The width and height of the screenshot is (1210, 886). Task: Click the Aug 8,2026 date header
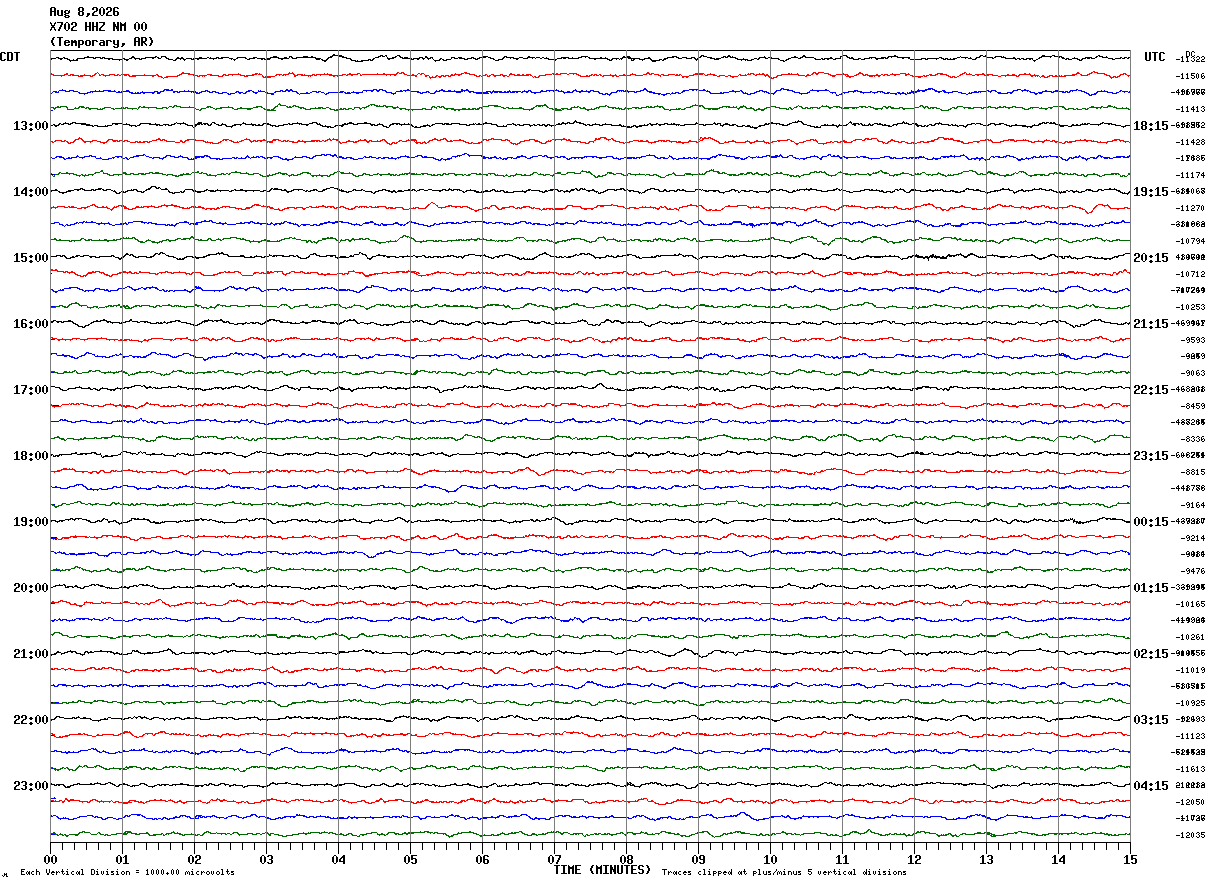coord(84,12)
